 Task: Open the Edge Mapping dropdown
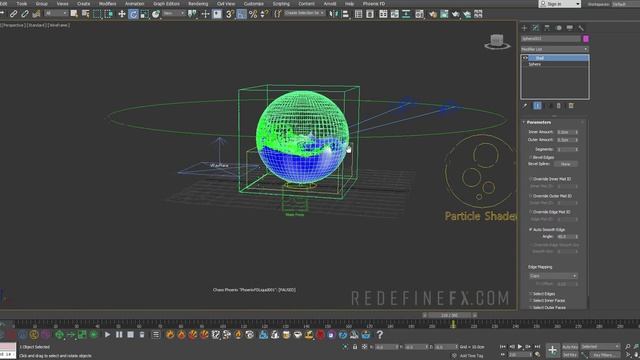click(553, 276)
